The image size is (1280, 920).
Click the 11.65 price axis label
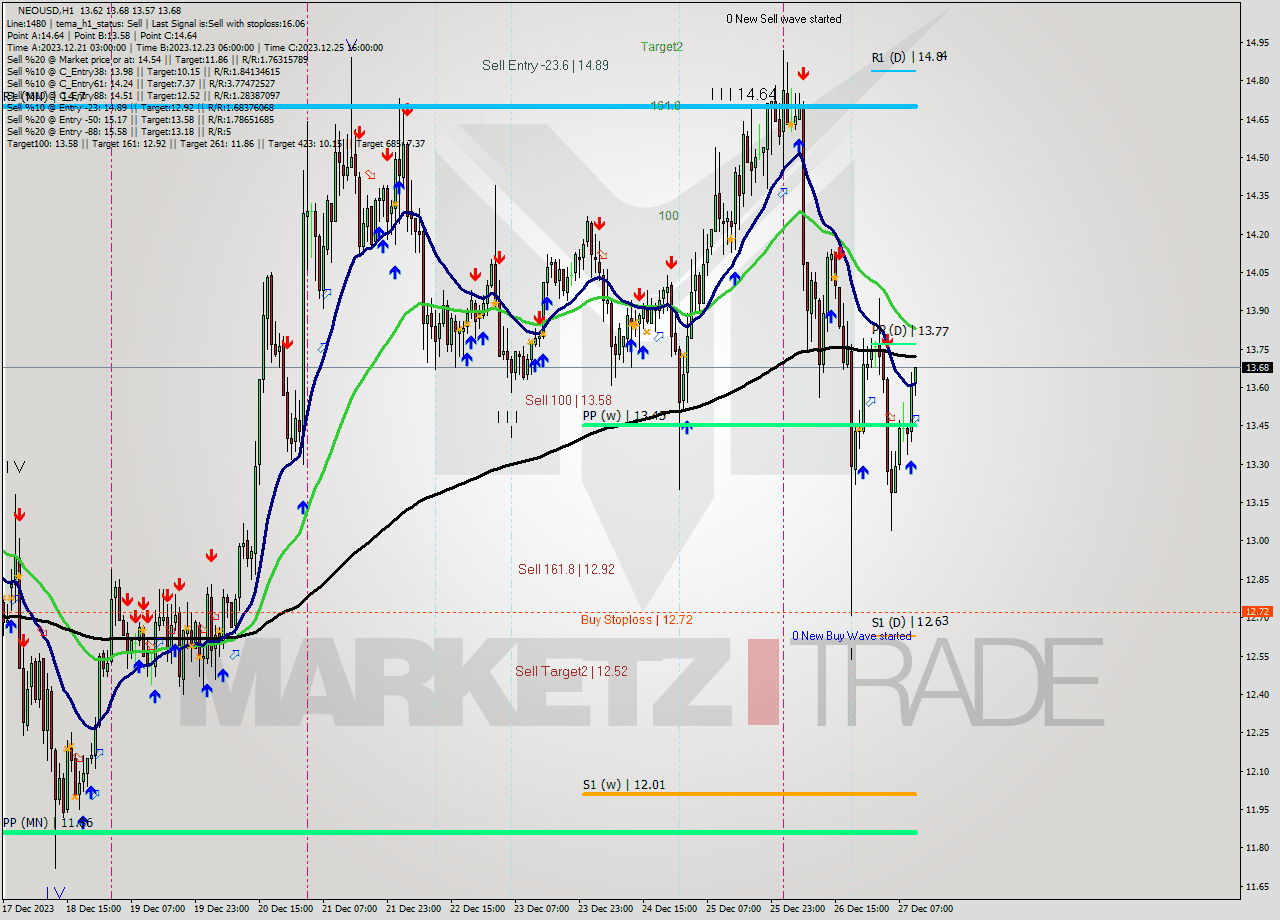[x=1257, y=886]
